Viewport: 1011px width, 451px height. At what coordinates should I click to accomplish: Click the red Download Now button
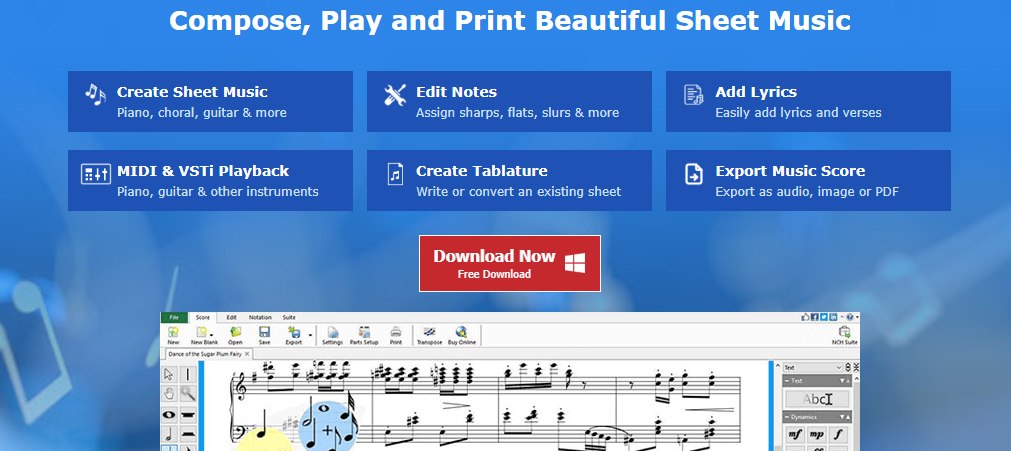coord(509,263)
